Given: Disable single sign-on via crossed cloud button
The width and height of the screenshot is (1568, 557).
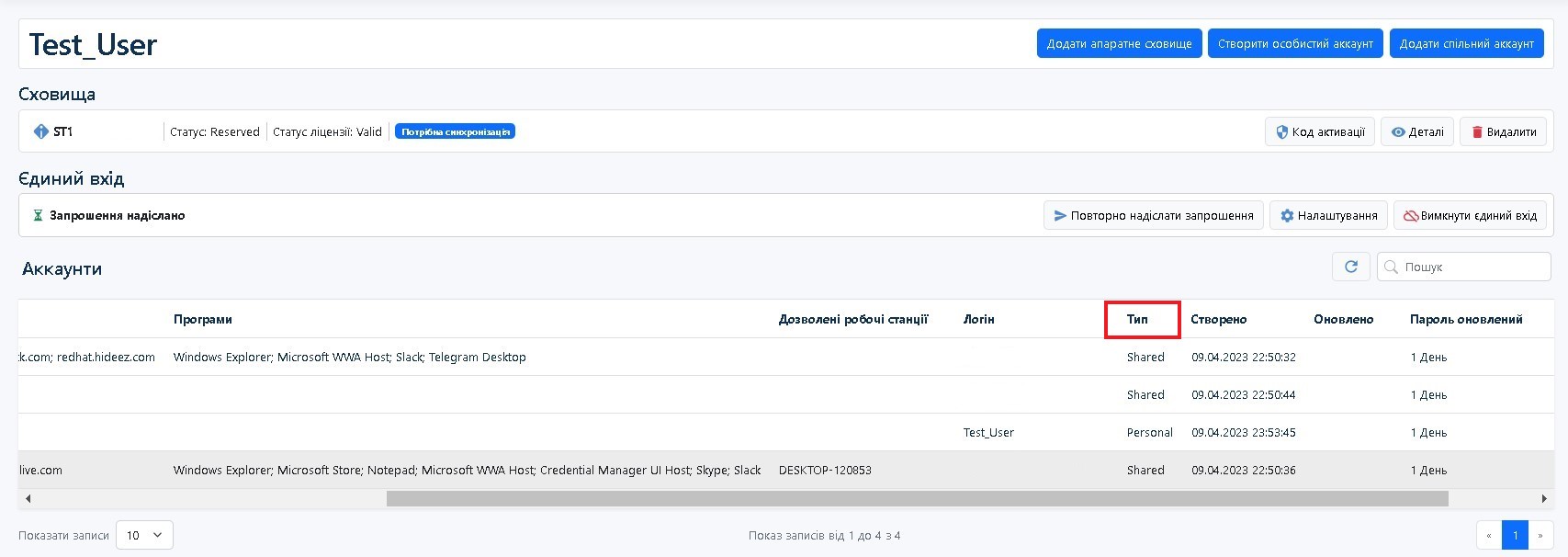Looking at the screenshot, I should pyautogui.click(x=1470, y=216).
